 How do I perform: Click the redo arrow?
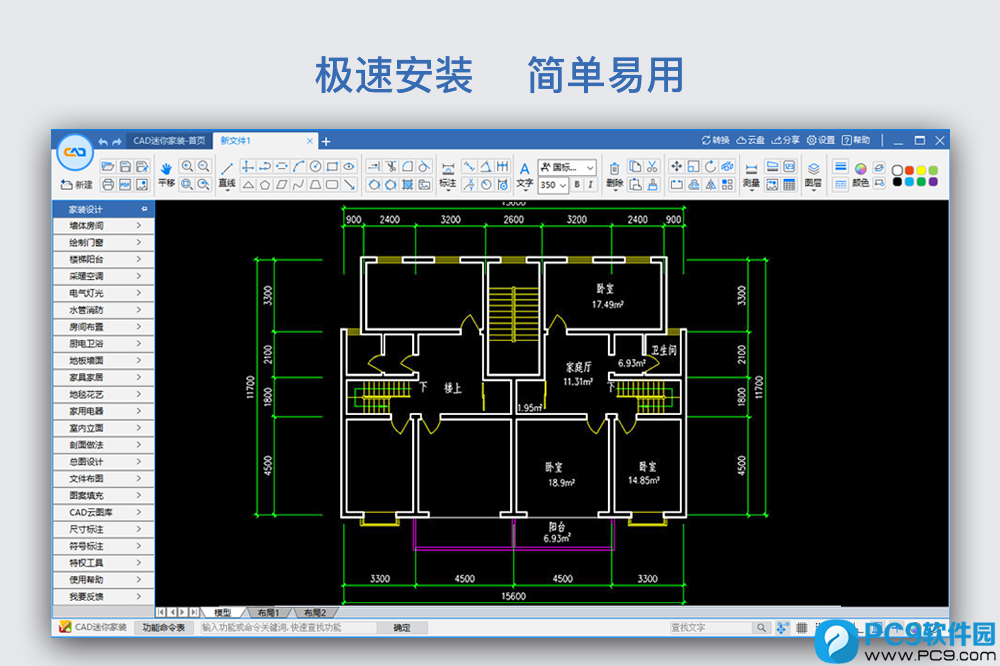point(116,141)
